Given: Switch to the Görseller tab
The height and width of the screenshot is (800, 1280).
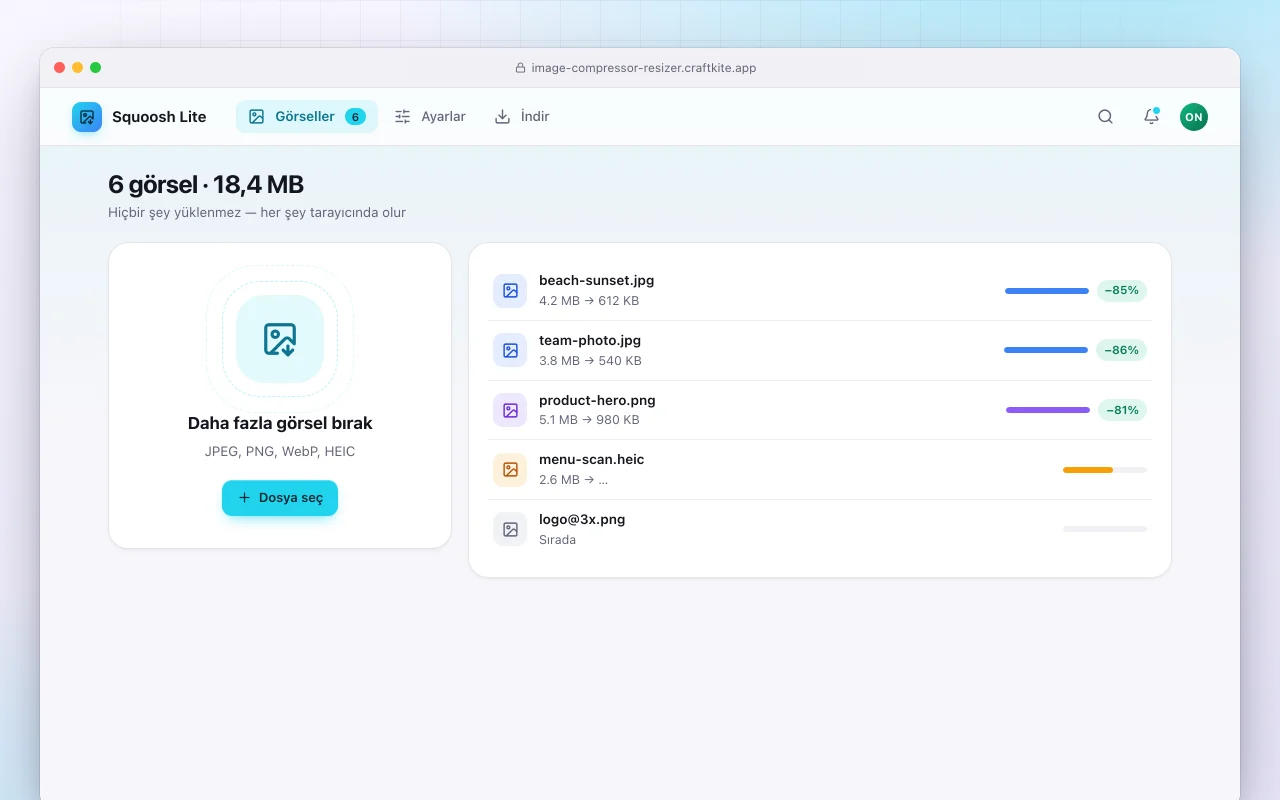Looking at the screenshot, I should (307, 117).
